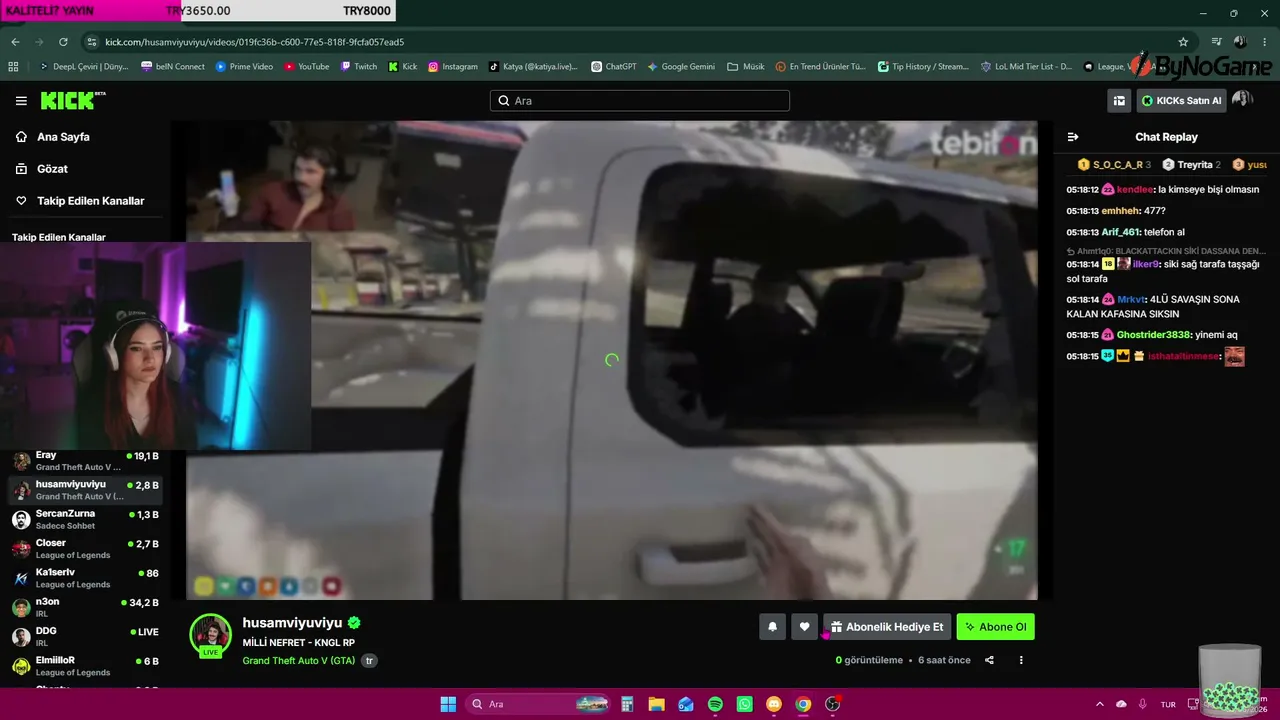Click the notification bell for husamviyuviyu
Screen dimensions: 1280x720
tap(772, 627)
